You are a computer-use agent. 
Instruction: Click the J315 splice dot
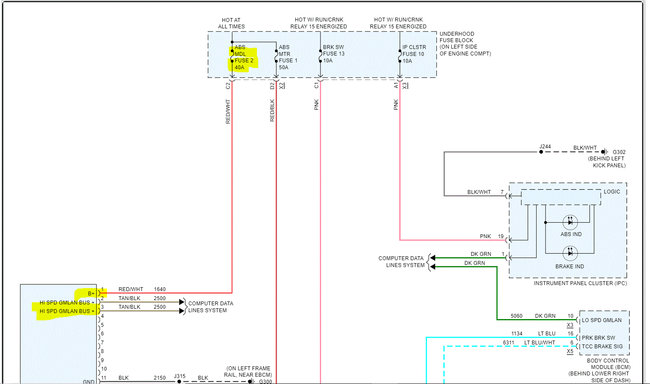click(179, 382)
